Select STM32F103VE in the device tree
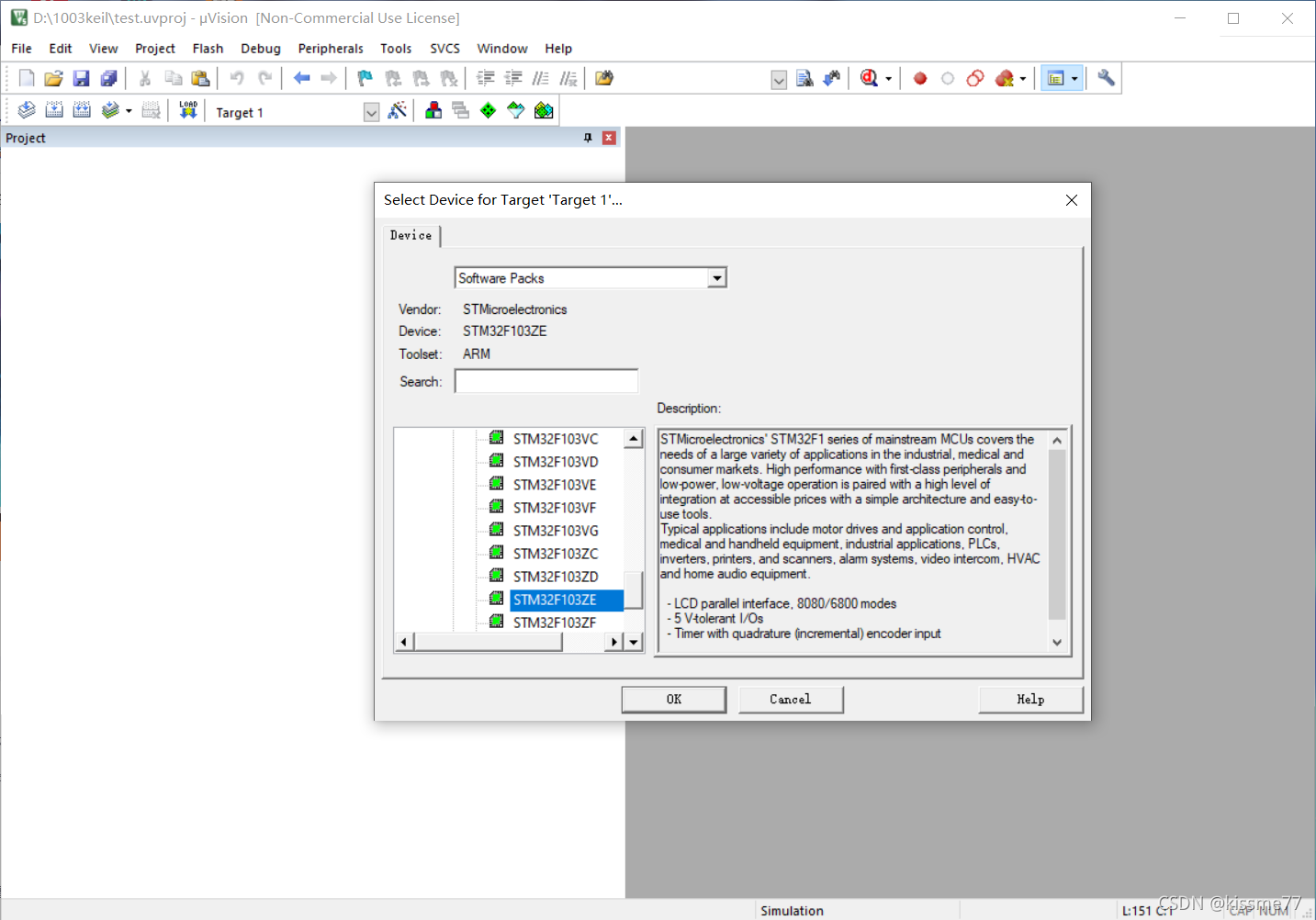Screen dimensions: 1316x920 click(x=555, y=485)
